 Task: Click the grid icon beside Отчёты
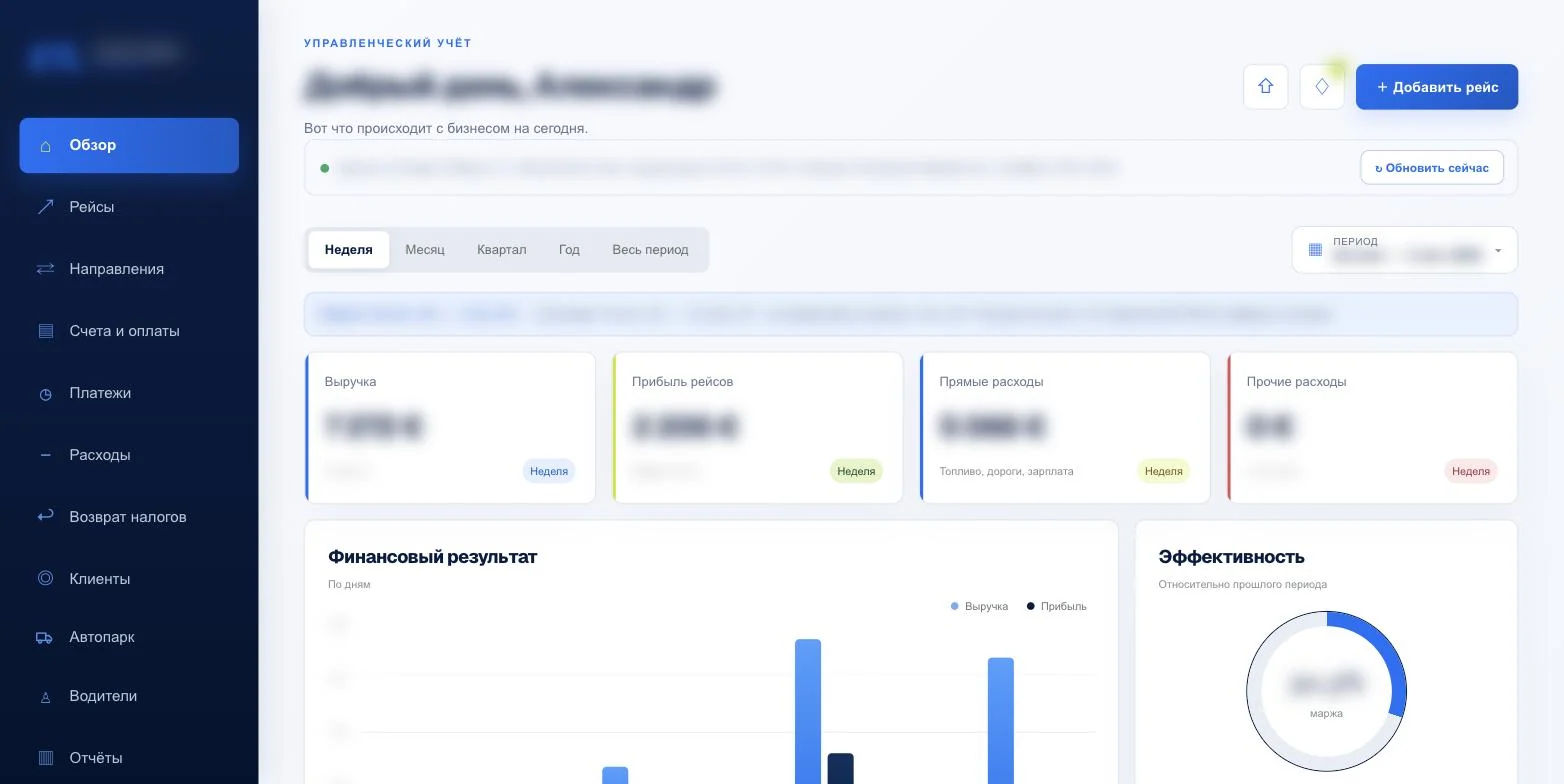pos(45,758)
